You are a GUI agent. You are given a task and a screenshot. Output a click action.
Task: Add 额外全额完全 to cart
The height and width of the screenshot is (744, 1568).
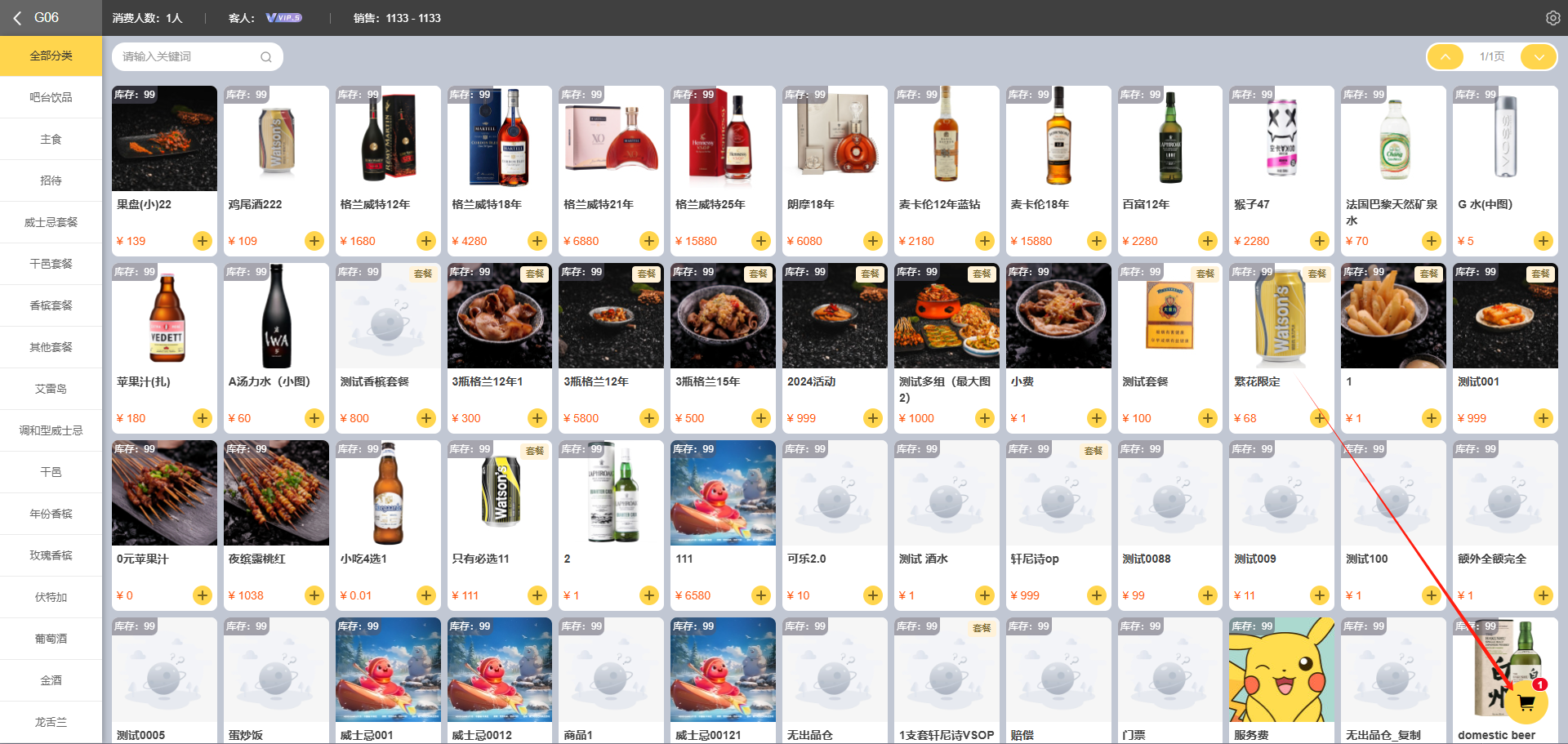1543,595
